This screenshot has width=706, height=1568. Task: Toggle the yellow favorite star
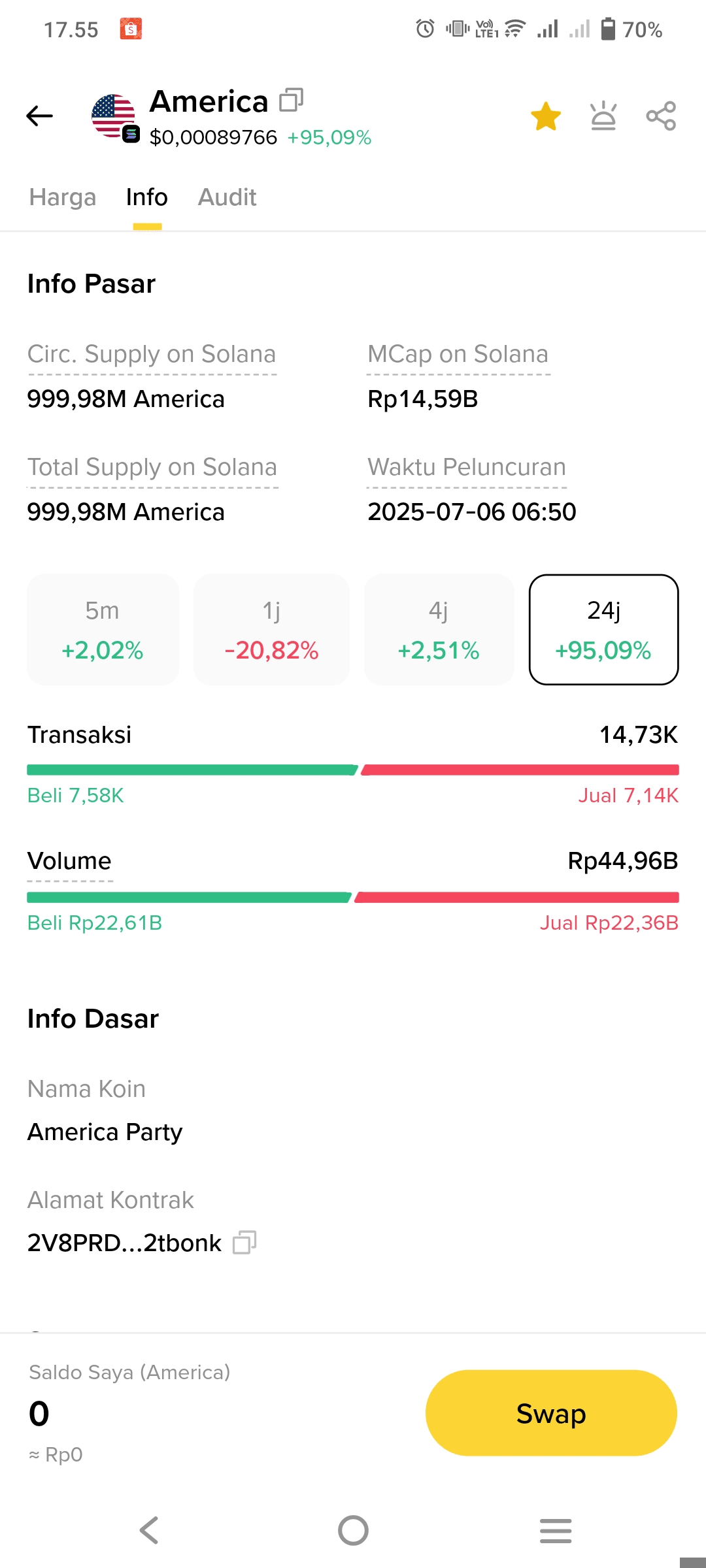[546, 116]
